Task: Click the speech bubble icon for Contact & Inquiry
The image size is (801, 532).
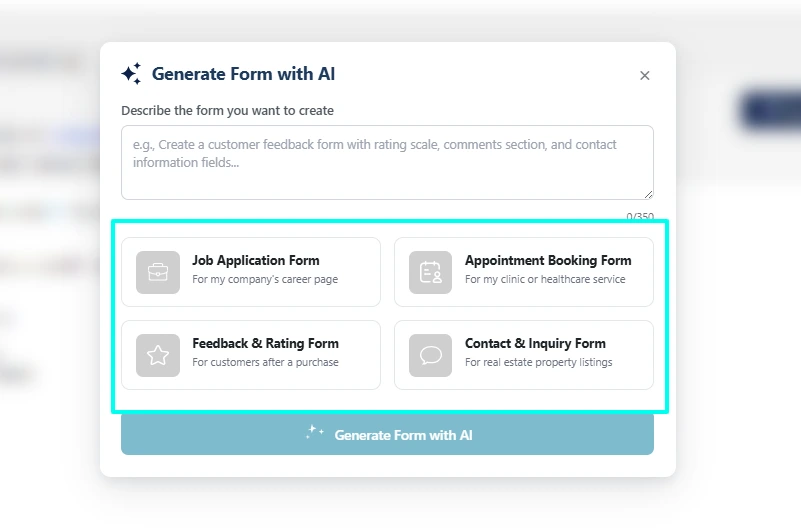Action: 430,355
